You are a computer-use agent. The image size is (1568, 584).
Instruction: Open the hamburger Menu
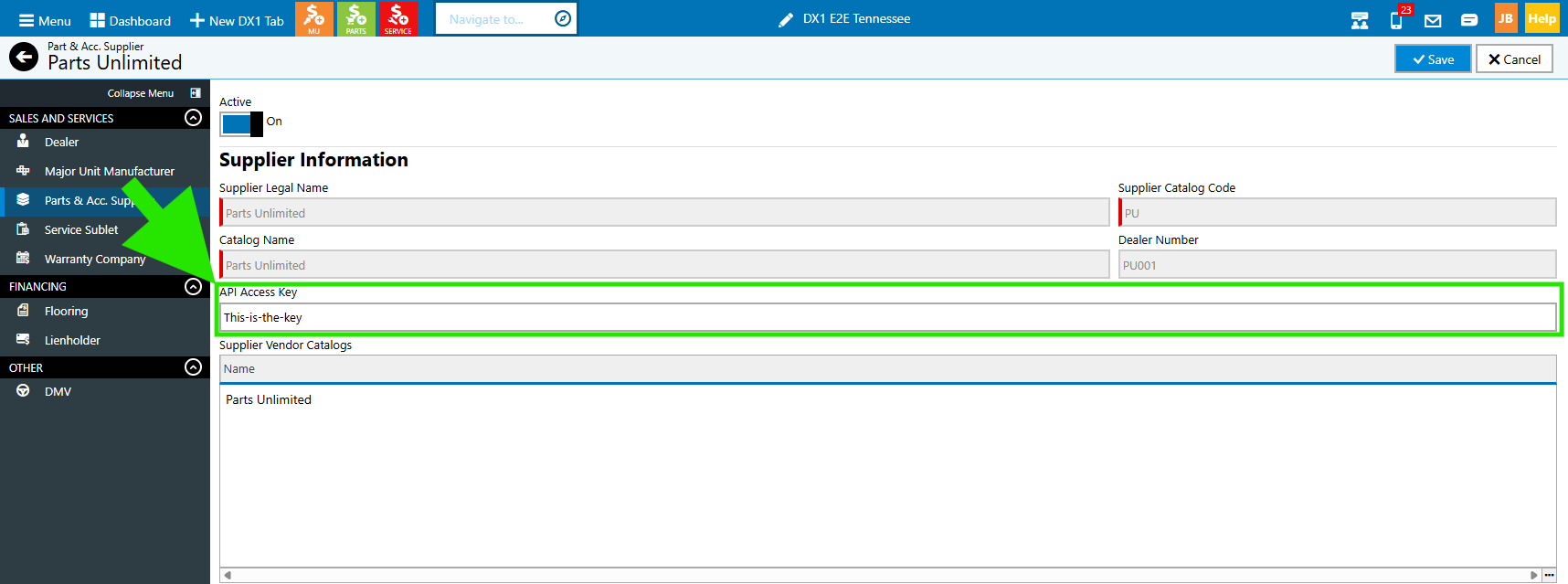45,20
